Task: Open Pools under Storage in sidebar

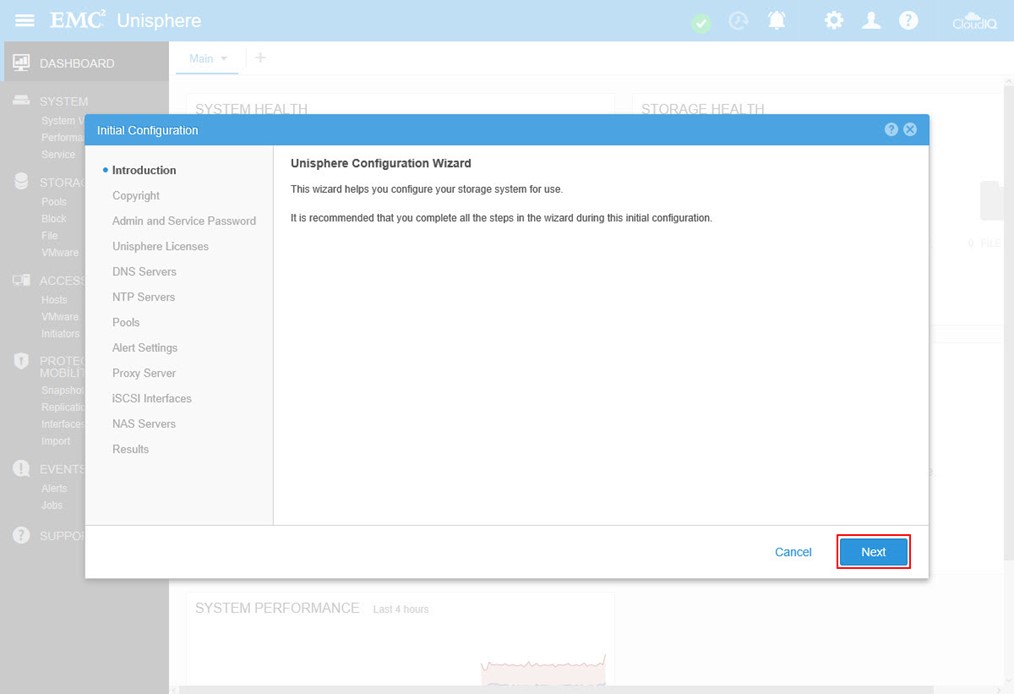Action: (x=54, y=201)
